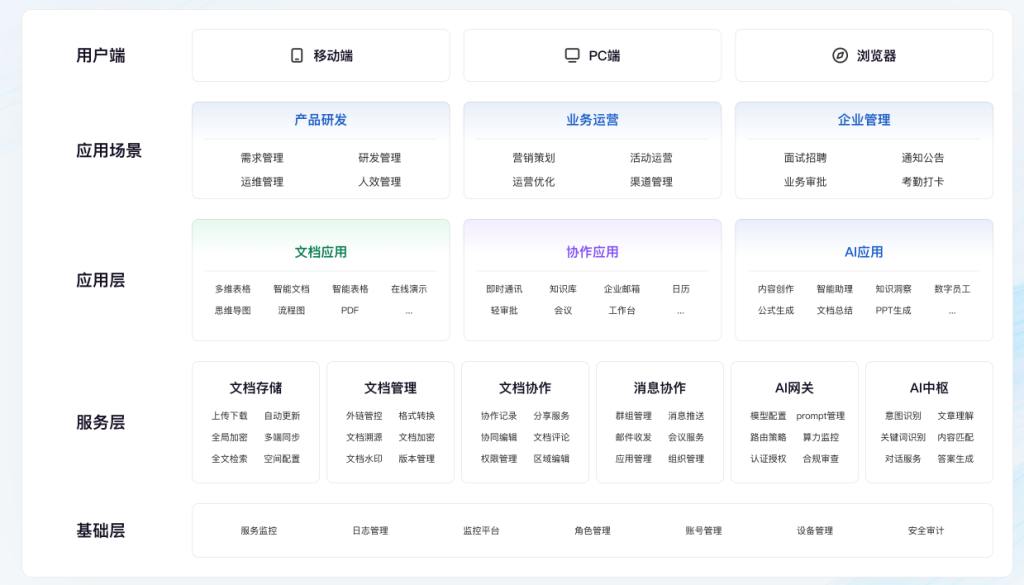The height and width of the screenshot is (585, 1024).
Task: Click 权限管理 in 文档协作
Action: [x=499, y=458]
